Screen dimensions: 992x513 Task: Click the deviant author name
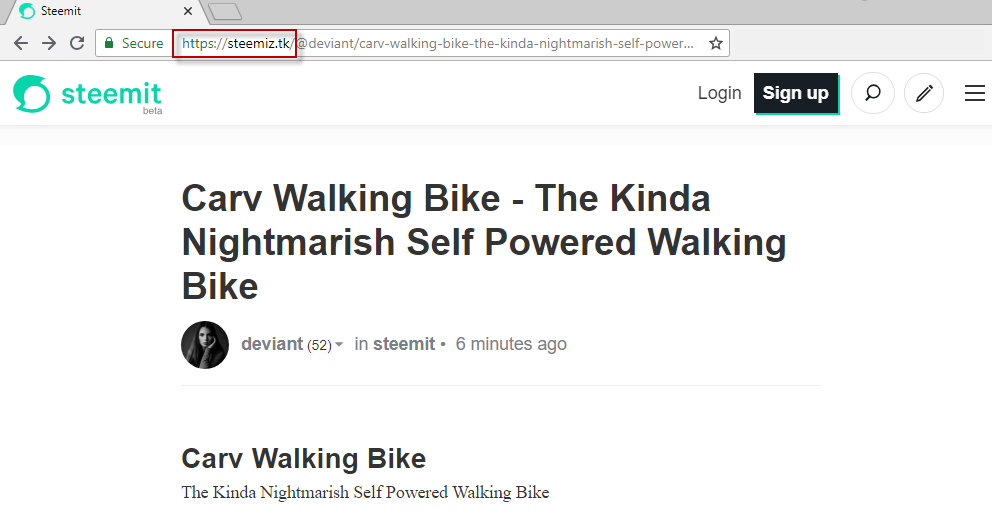click(272, 344)
